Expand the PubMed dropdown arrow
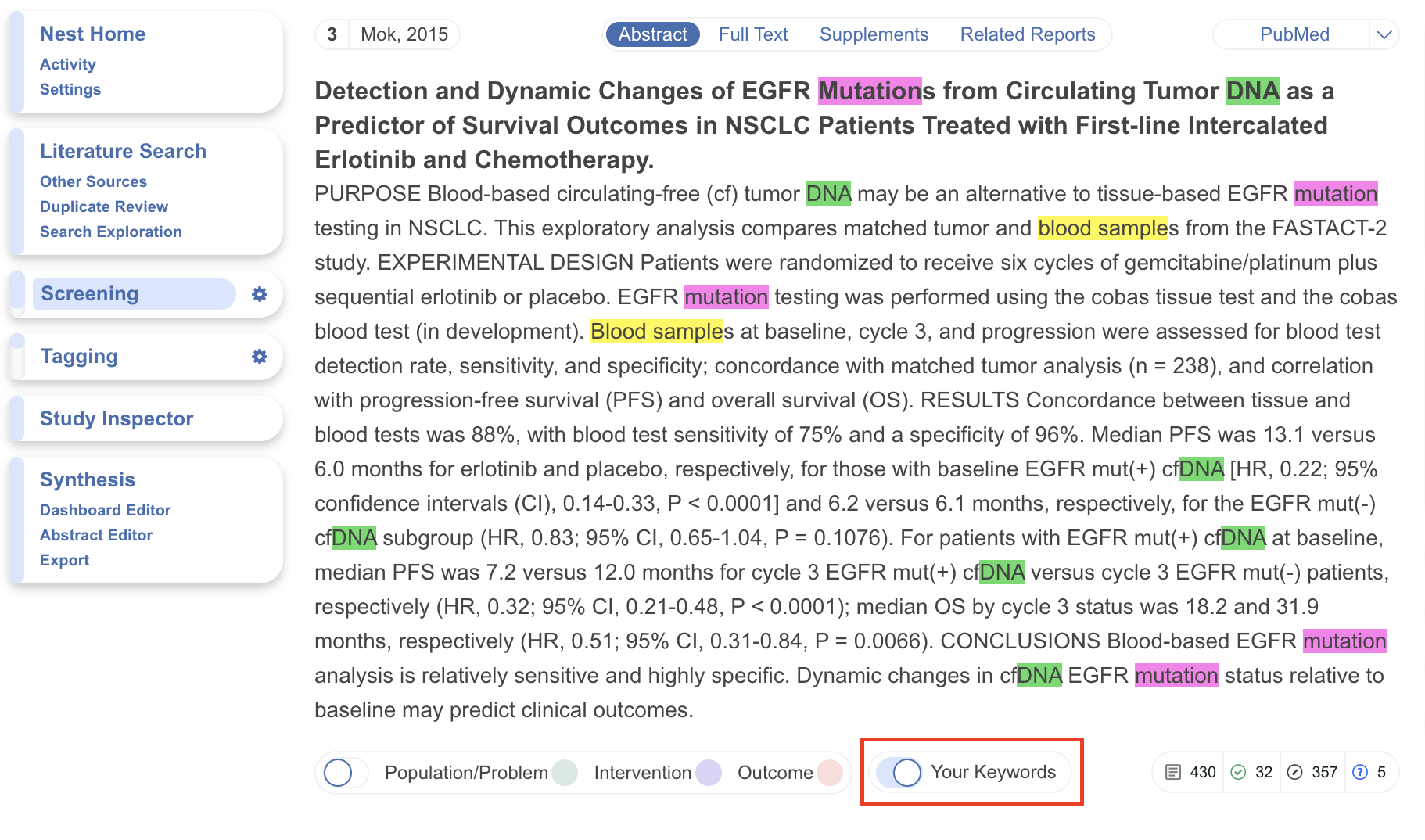The width and height of the screenshot is (1425, 840). tap(1384, 34)
